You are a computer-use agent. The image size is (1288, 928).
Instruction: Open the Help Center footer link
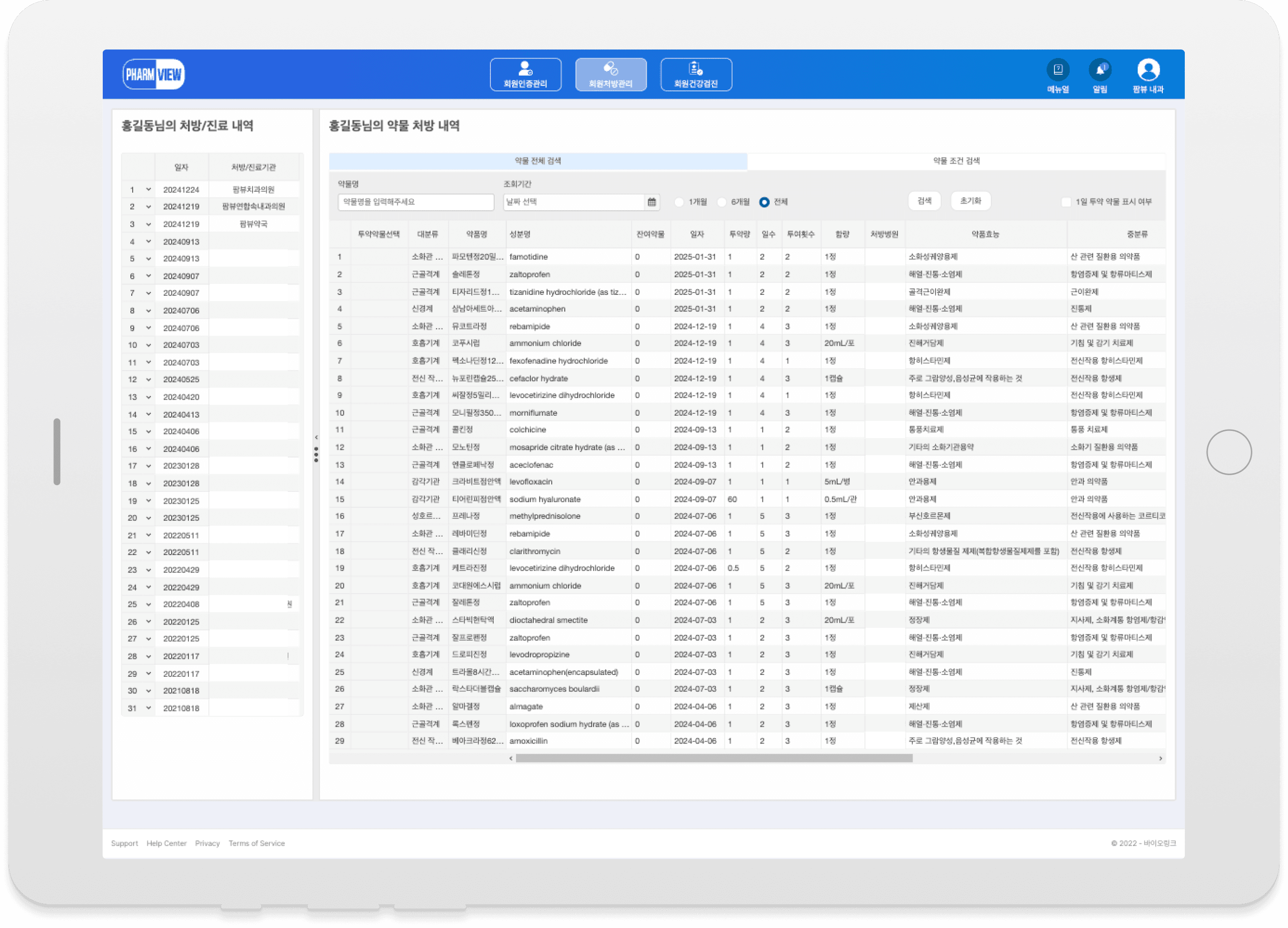[x=166, y=843]
